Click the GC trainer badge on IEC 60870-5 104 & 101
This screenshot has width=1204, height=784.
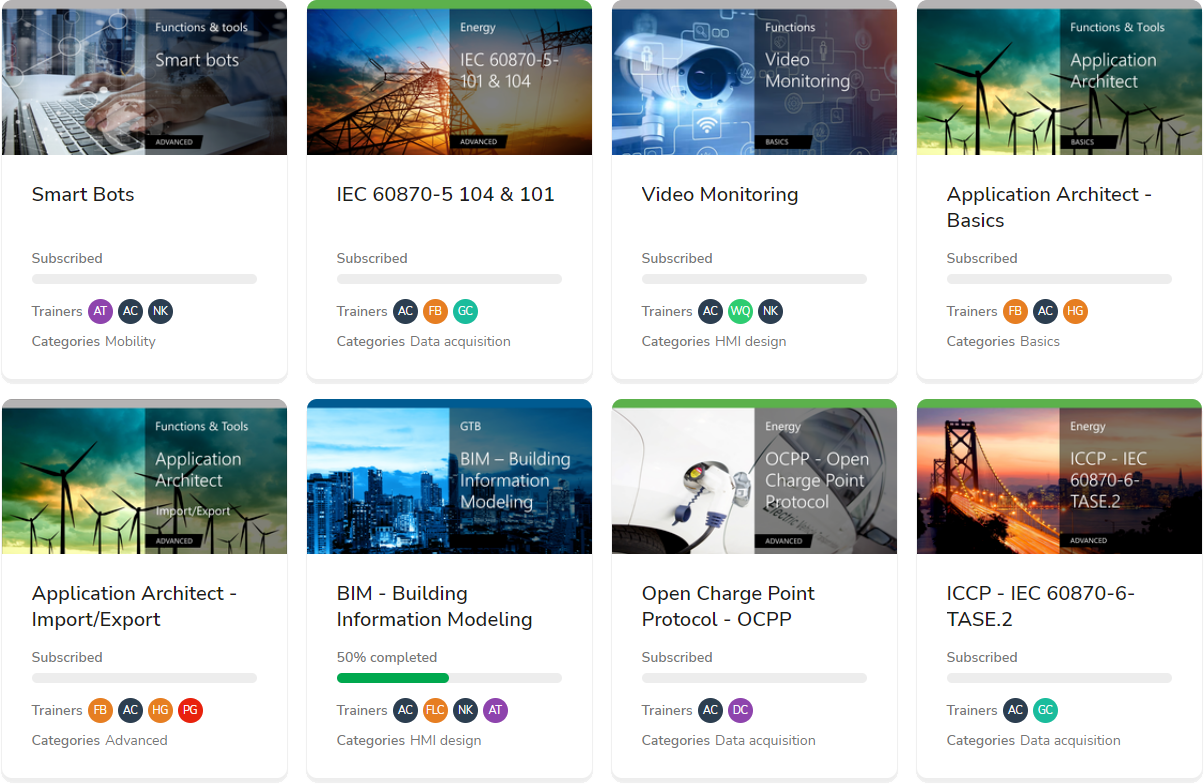(x=465, y=311)
